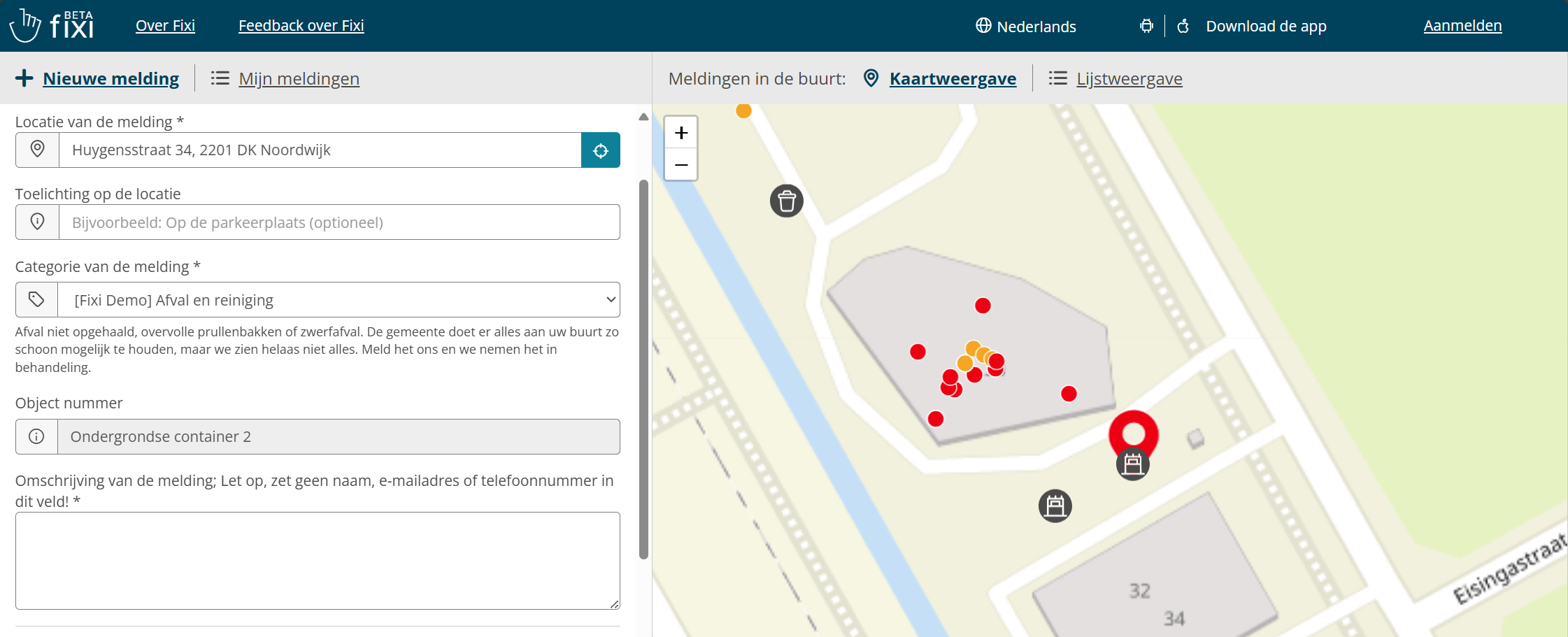Viewport: 1568px width, 637px height.
Task: Click the list icon beside Mijn meldingen
Action: tap(220, 78)
